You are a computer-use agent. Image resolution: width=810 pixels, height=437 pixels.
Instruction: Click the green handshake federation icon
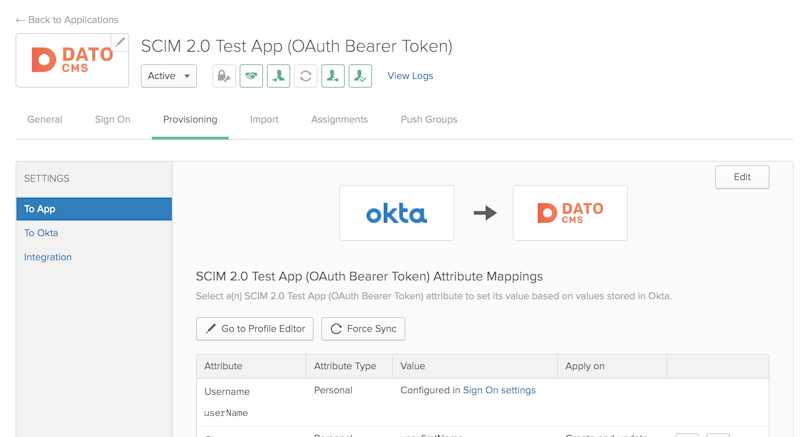click(x=251, y=76)
